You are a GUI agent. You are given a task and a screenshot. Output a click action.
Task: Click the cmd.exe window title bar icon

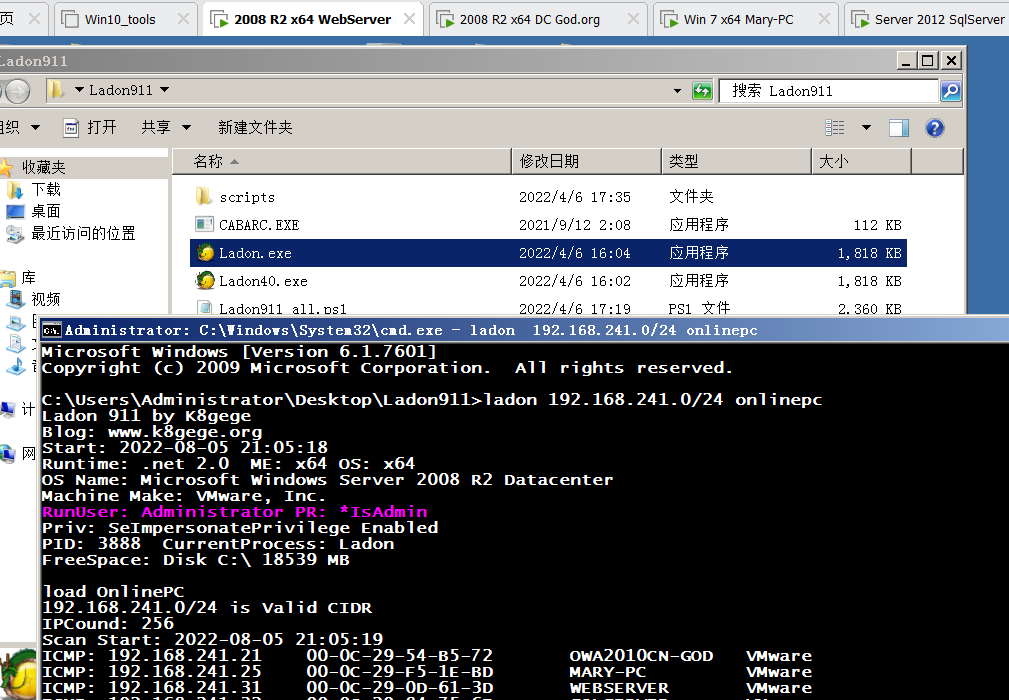tap(52, 330)
